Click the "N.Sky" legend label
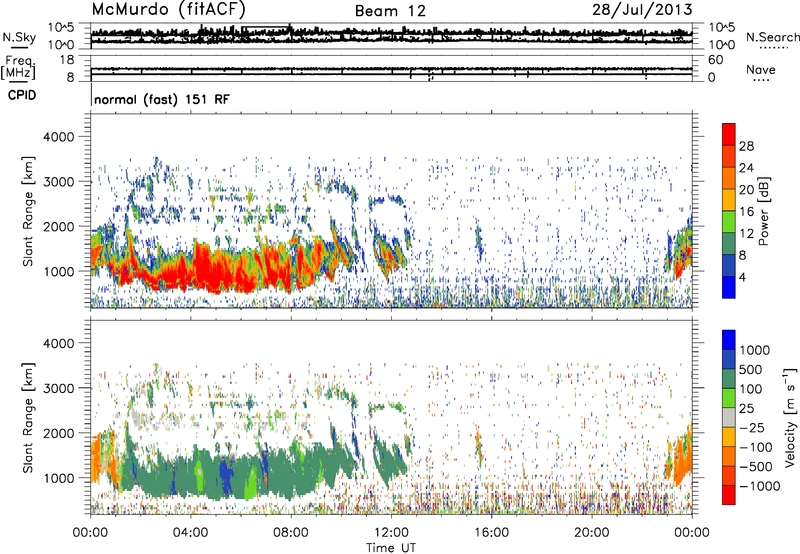The image size is (800, 554). (x=19, y=37)
